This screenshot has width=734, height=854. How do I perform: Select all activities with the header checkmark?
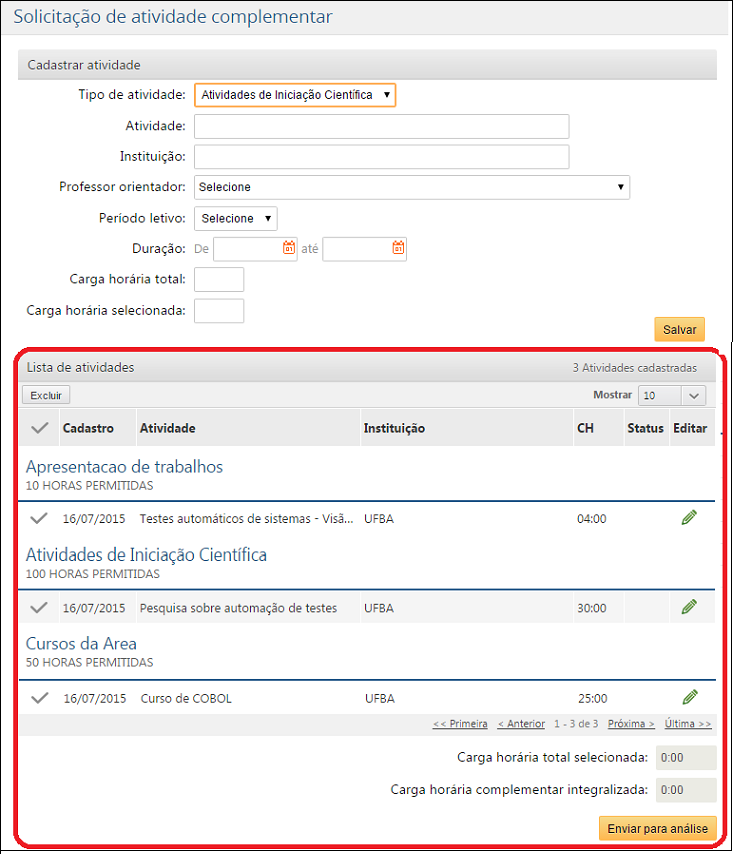coord(39,426)
